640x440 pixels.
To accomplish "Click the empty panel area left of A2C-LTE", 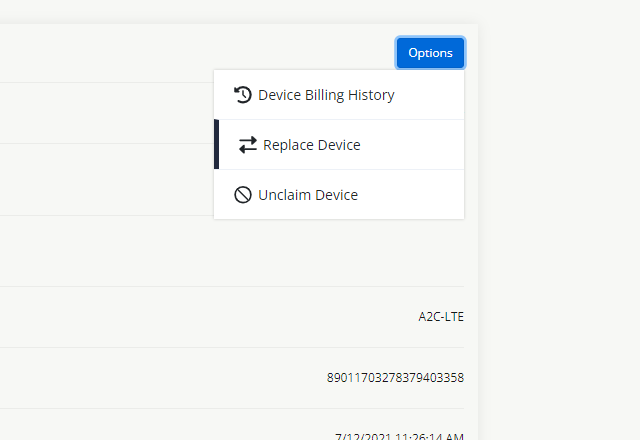I will point(200,317).
